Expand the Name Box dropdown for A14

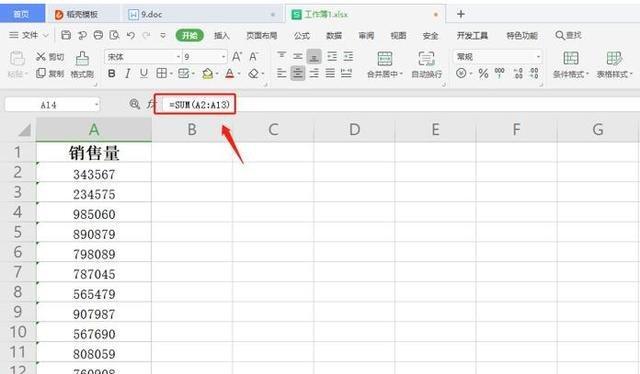pos(96,105)
